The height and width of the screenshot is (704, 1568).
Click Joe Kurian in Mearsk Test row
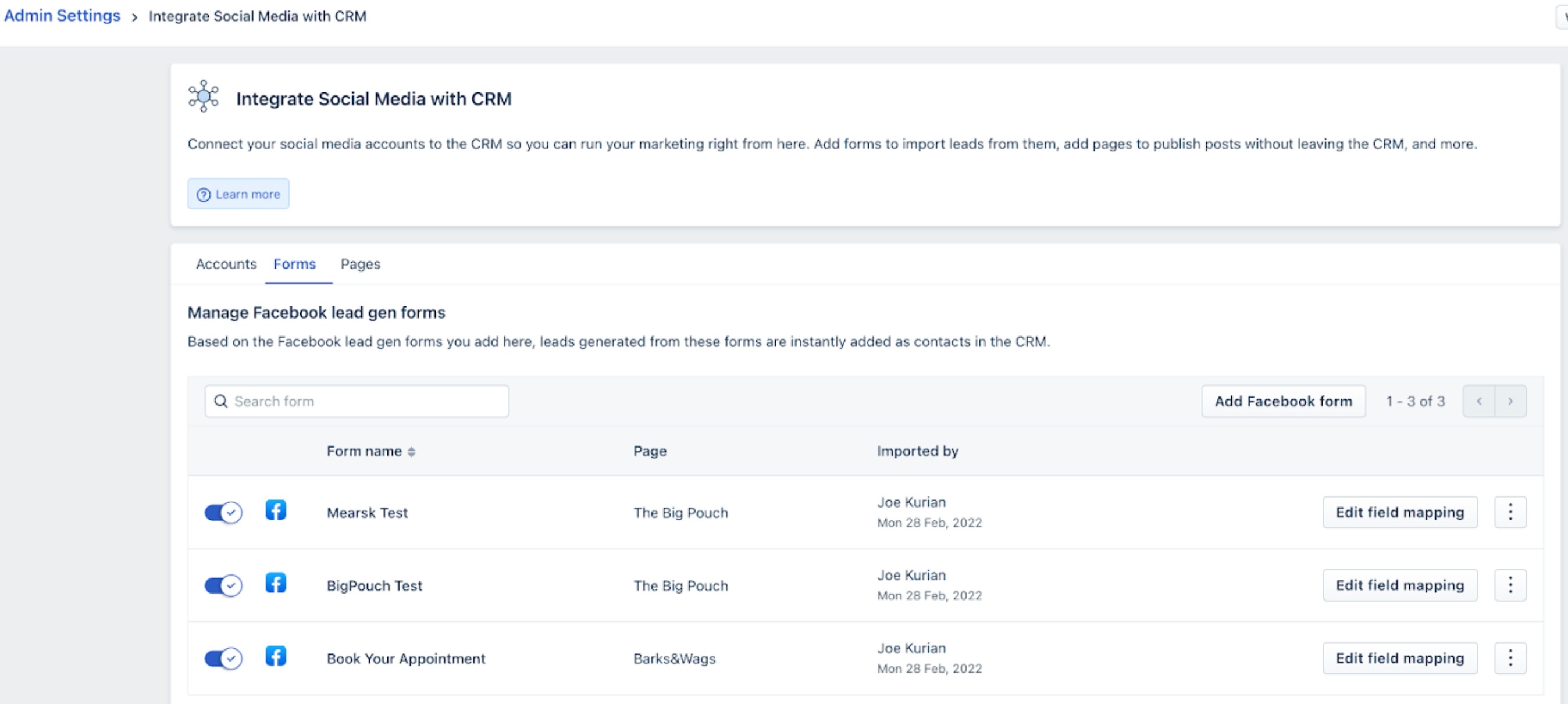point(911,503)
